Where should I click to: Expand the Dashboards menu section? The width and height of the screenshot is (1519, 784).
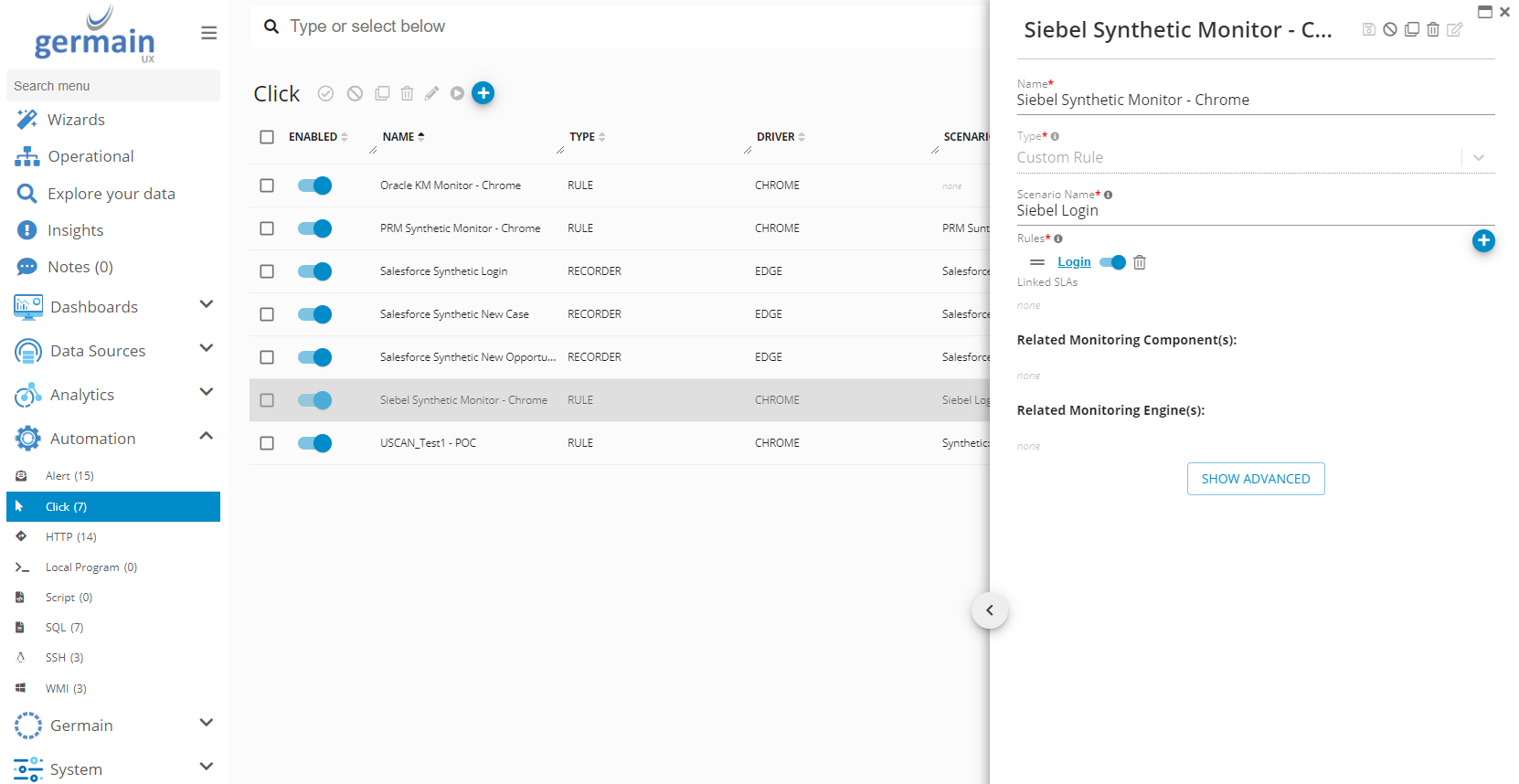coord(206,305)
